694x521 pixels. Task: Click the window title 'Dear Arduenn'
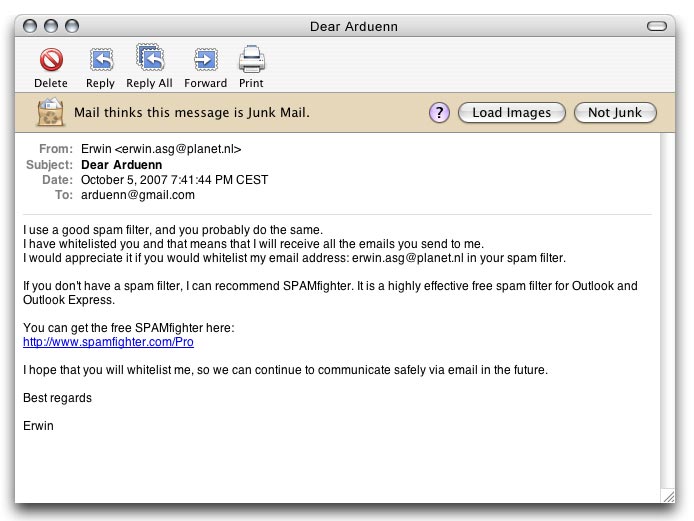click(354, 27)
